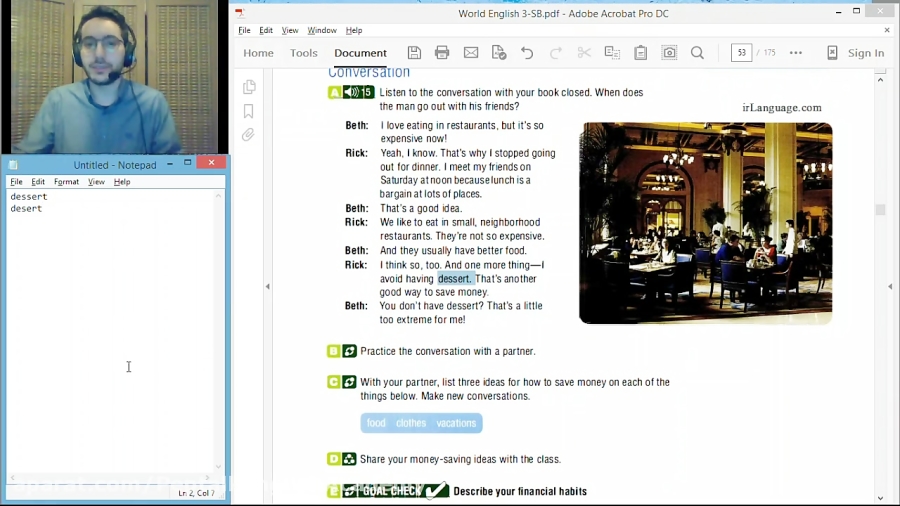Show more toolbar options via the ellipsis
900x506 pixels.
point(796,53)
